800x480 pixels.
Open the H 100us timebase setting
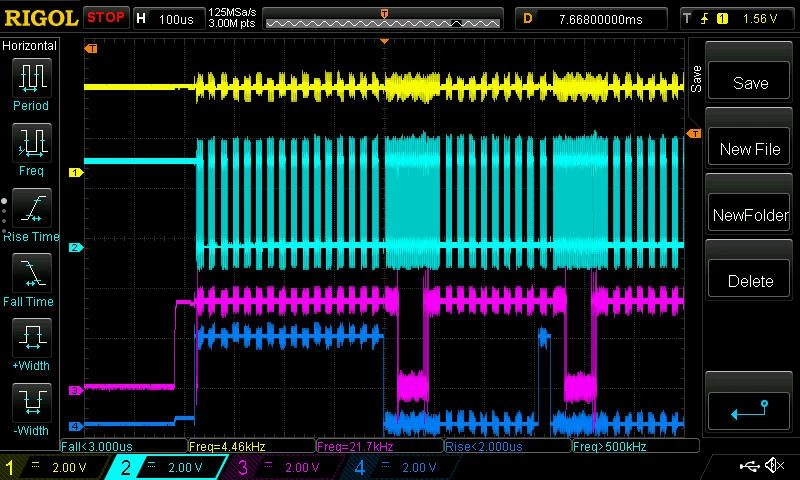click(x=168, y=19)
